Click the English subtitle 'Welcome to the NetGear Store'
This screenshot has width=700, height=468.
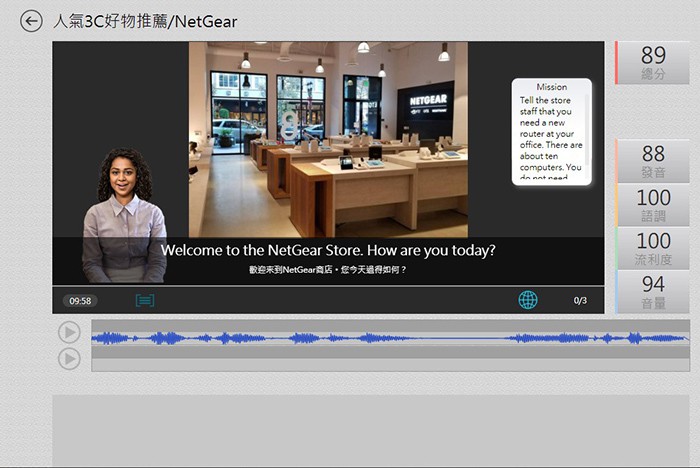[328, 251]
